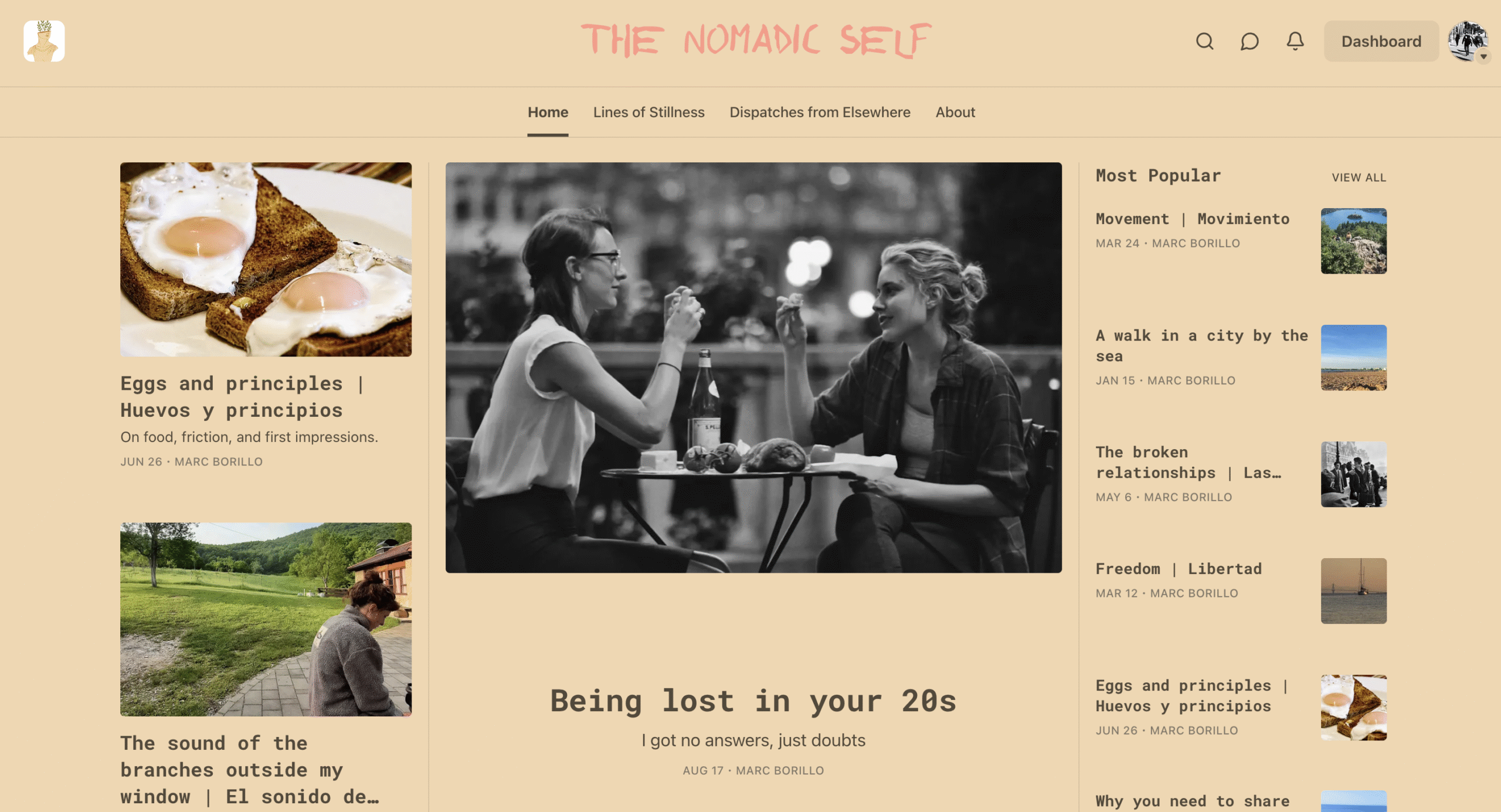Open the search magnifier icon
Screen dimensions: 1501x812
[x=1204, y=42]
